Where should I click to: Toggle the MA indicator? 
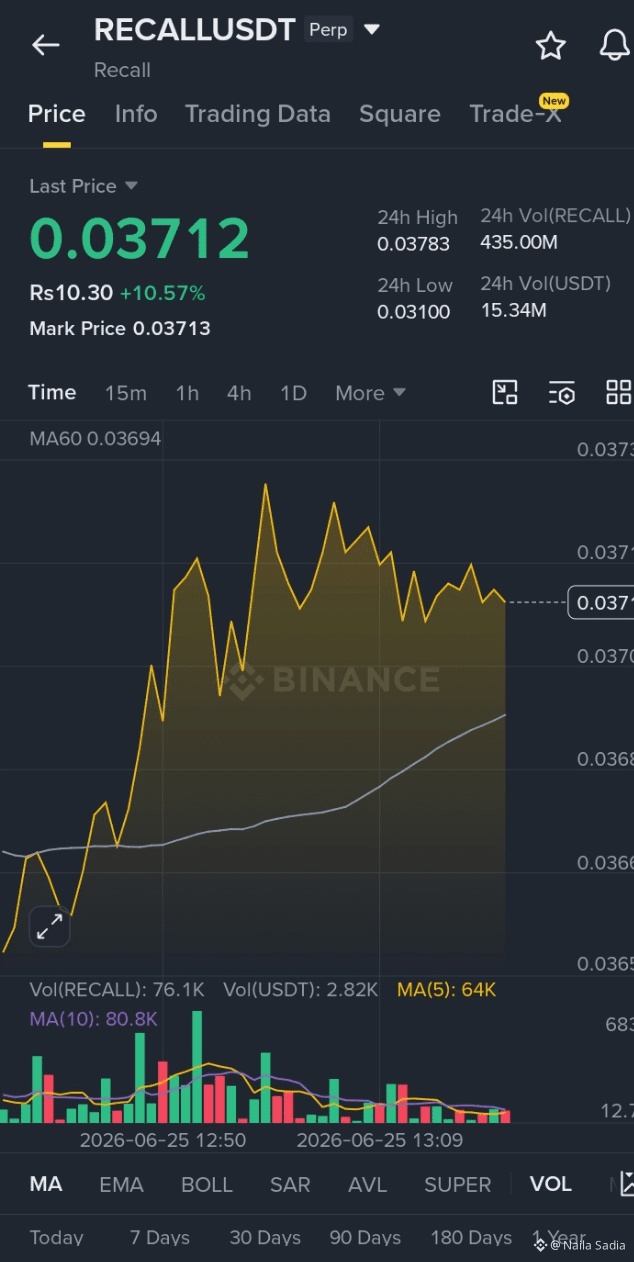46,1185
